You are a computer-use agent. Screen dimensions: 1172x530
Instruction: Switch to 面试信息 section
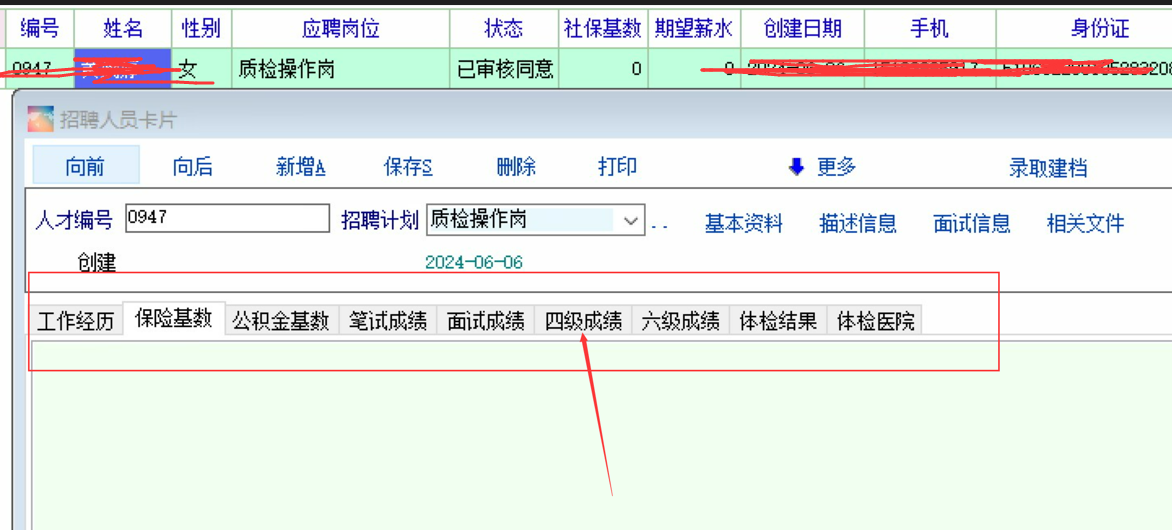point(971,224)
